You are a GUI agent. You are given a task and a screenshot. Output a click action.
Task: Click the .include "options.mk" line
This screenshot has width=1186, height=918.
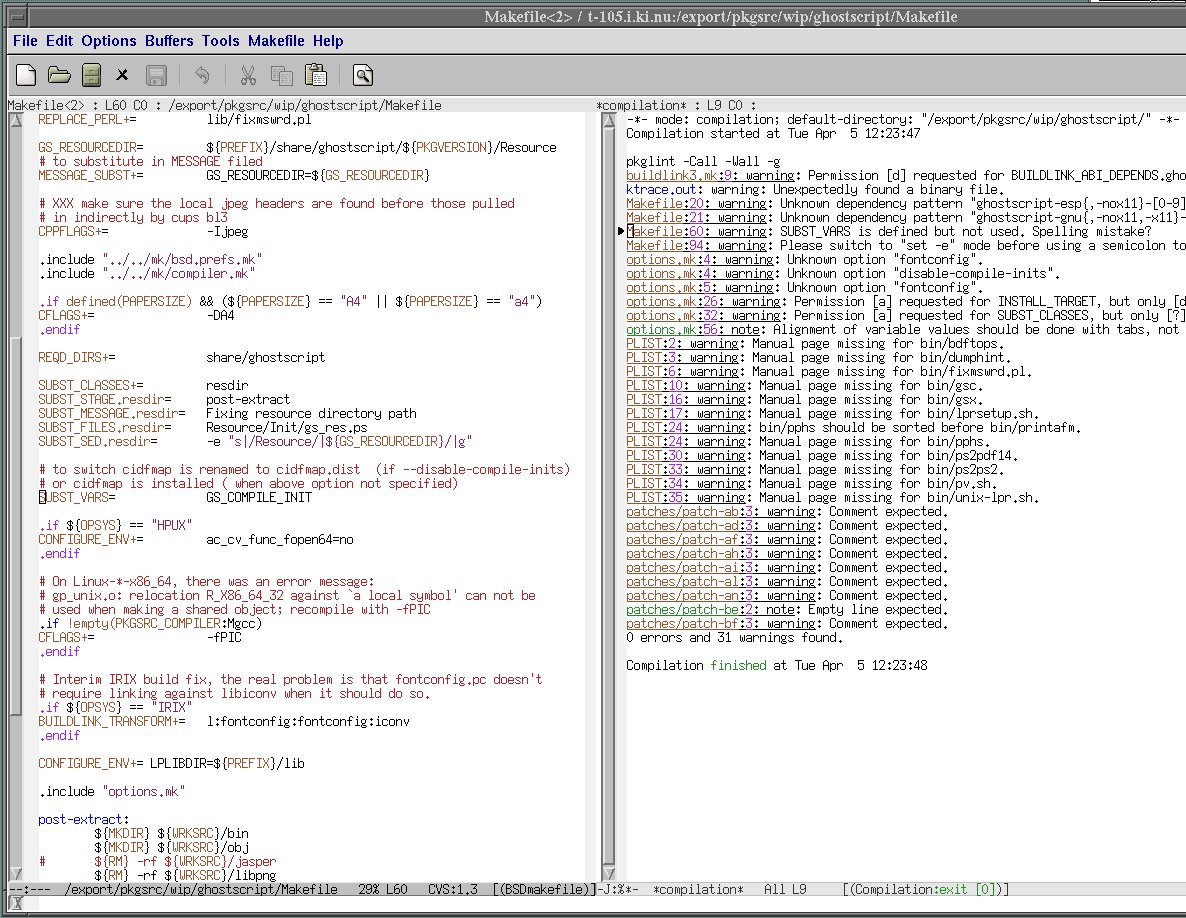(x=112, y=792)
